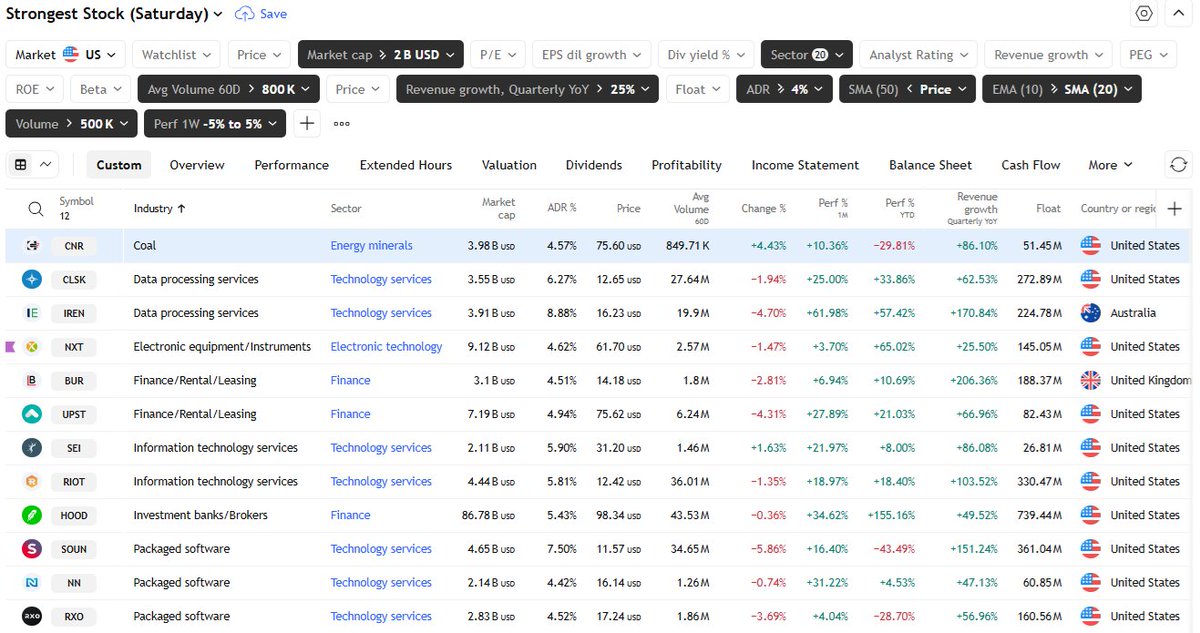Click the SOUN ticker symbol
This screenshot has width=1200, height=633.
(74, 549)
